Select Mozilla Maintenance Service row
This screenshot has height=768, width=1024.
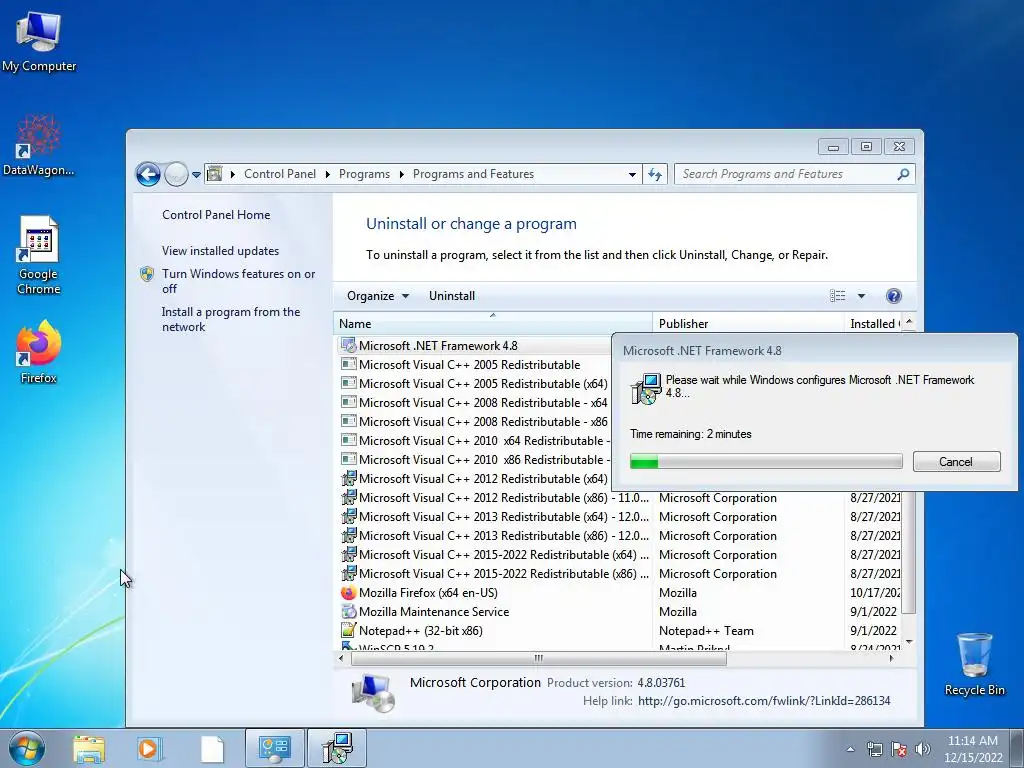pyautogui.click(x=618, y=612)
